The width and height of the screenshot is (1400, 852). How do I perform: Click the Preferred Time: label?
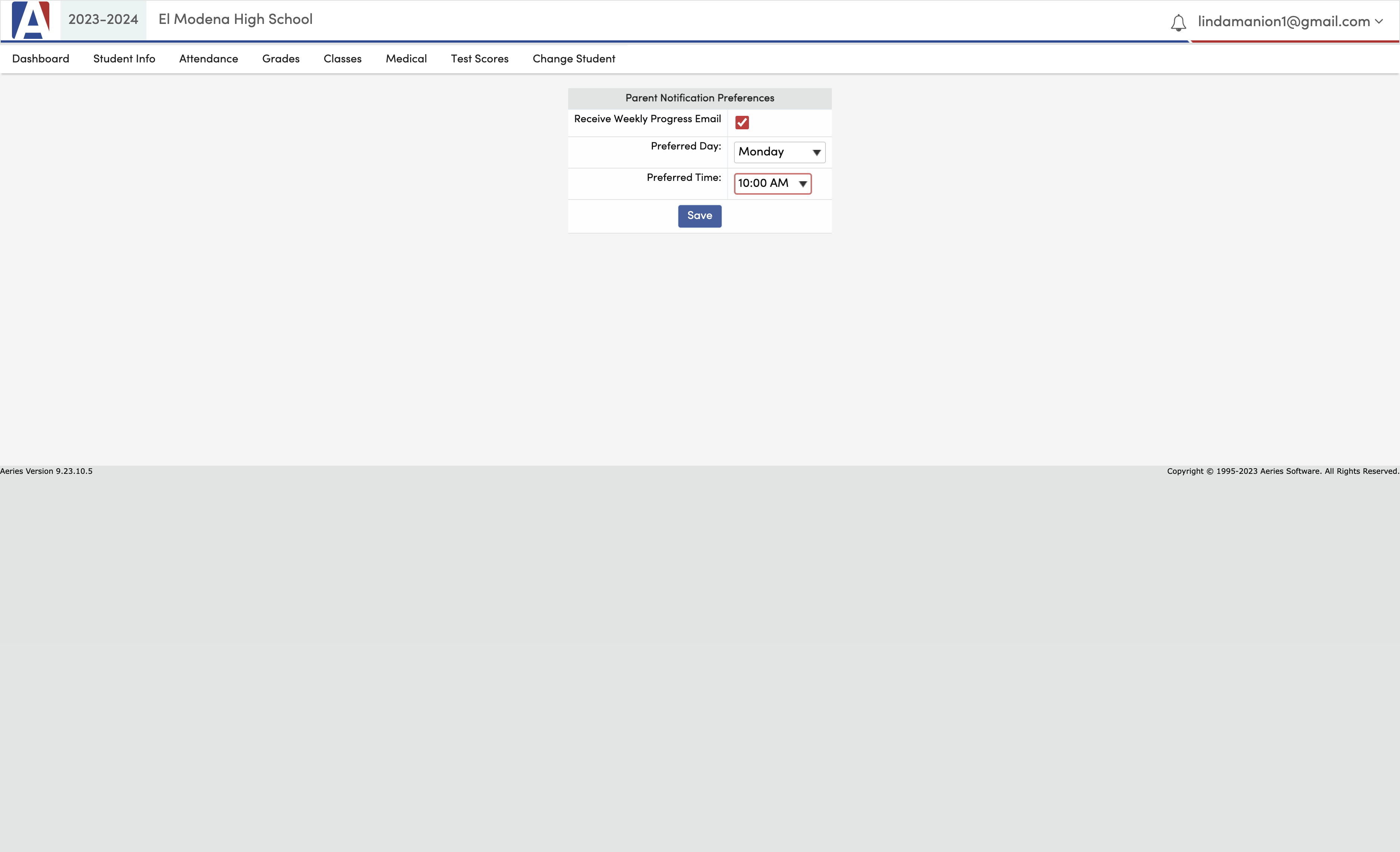point(684,177)
